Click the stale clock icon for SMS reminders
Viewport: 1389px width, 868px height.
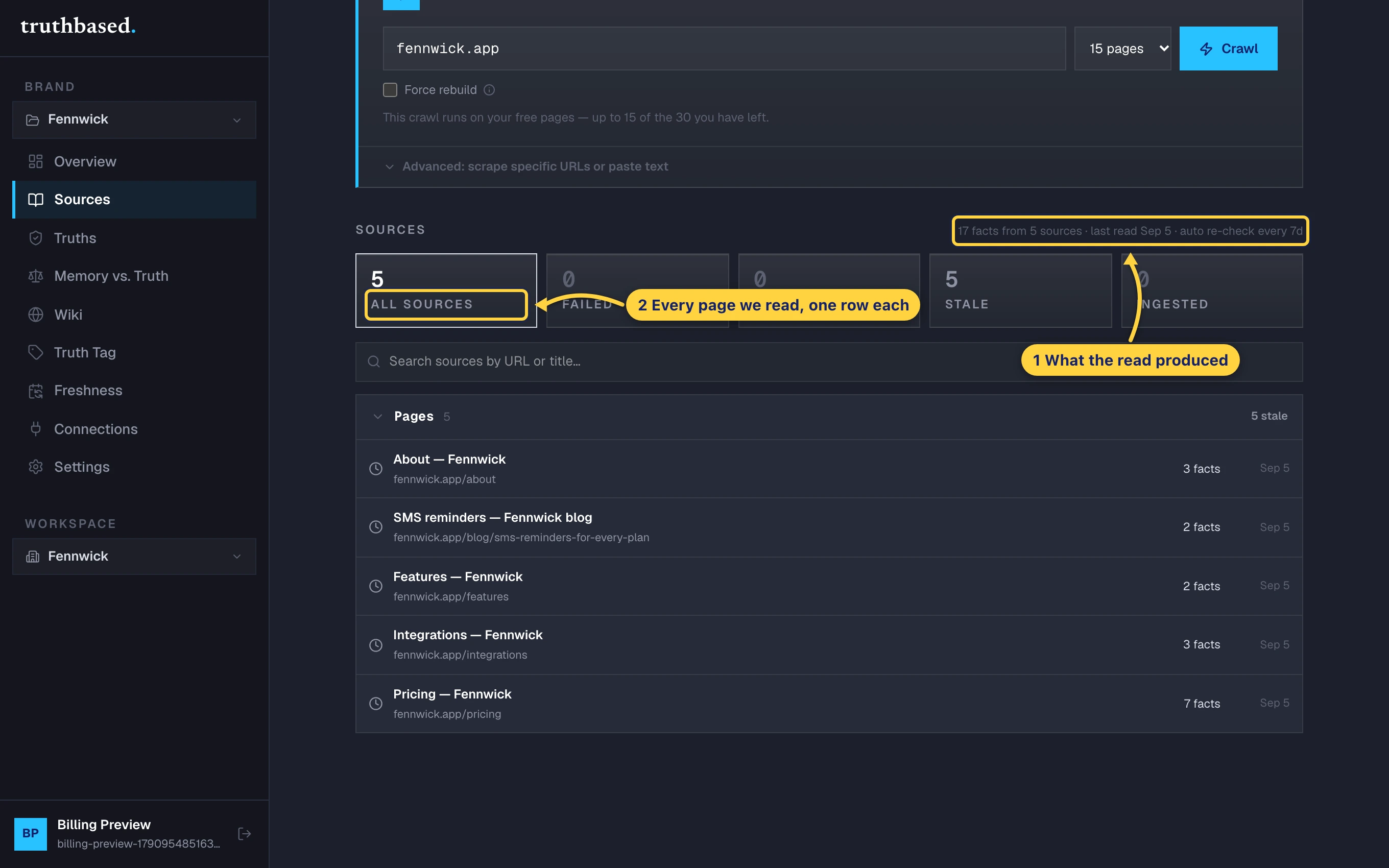[x=376, y=527]
